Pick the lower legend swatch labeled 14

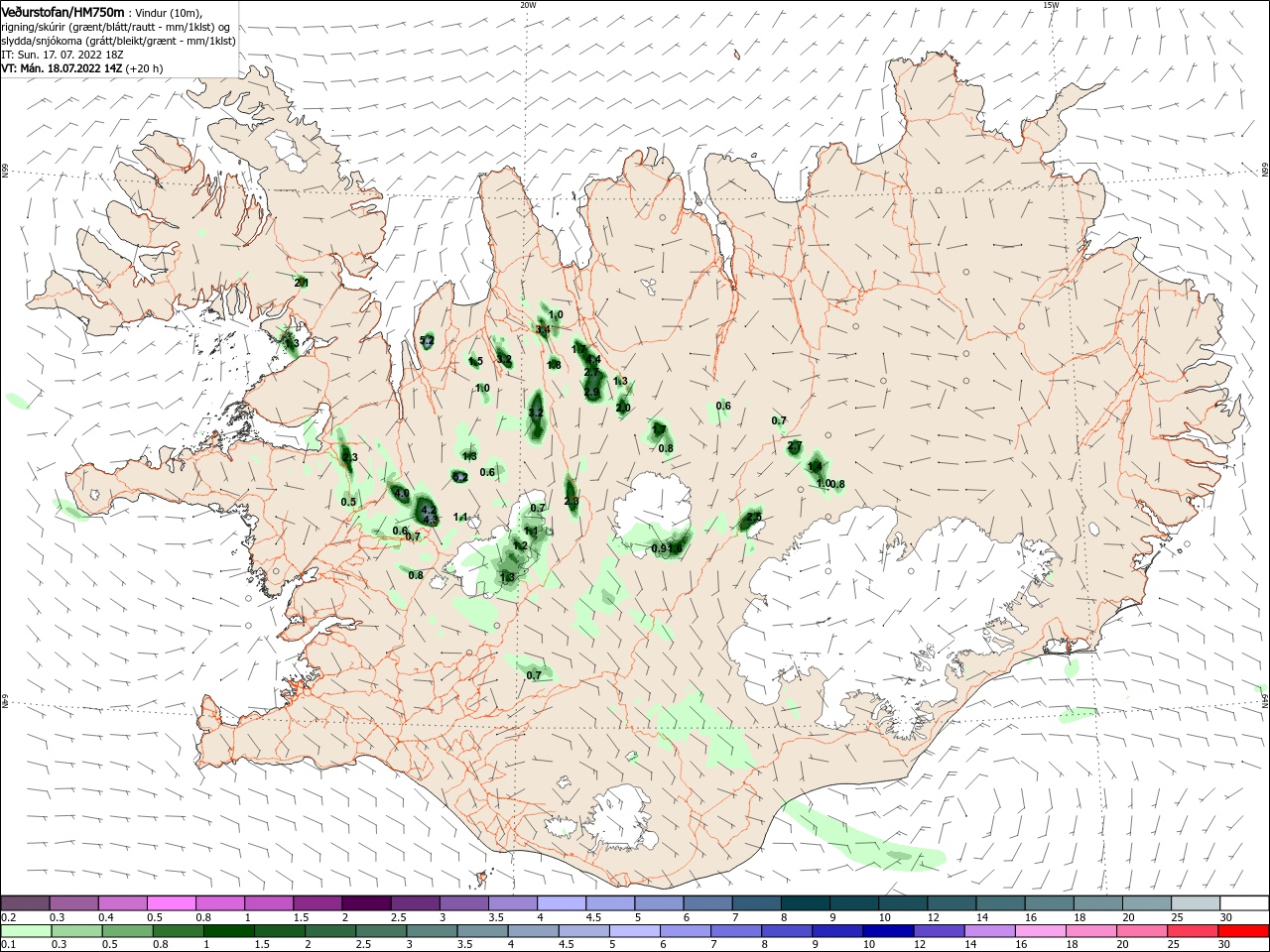pos(989,931)
